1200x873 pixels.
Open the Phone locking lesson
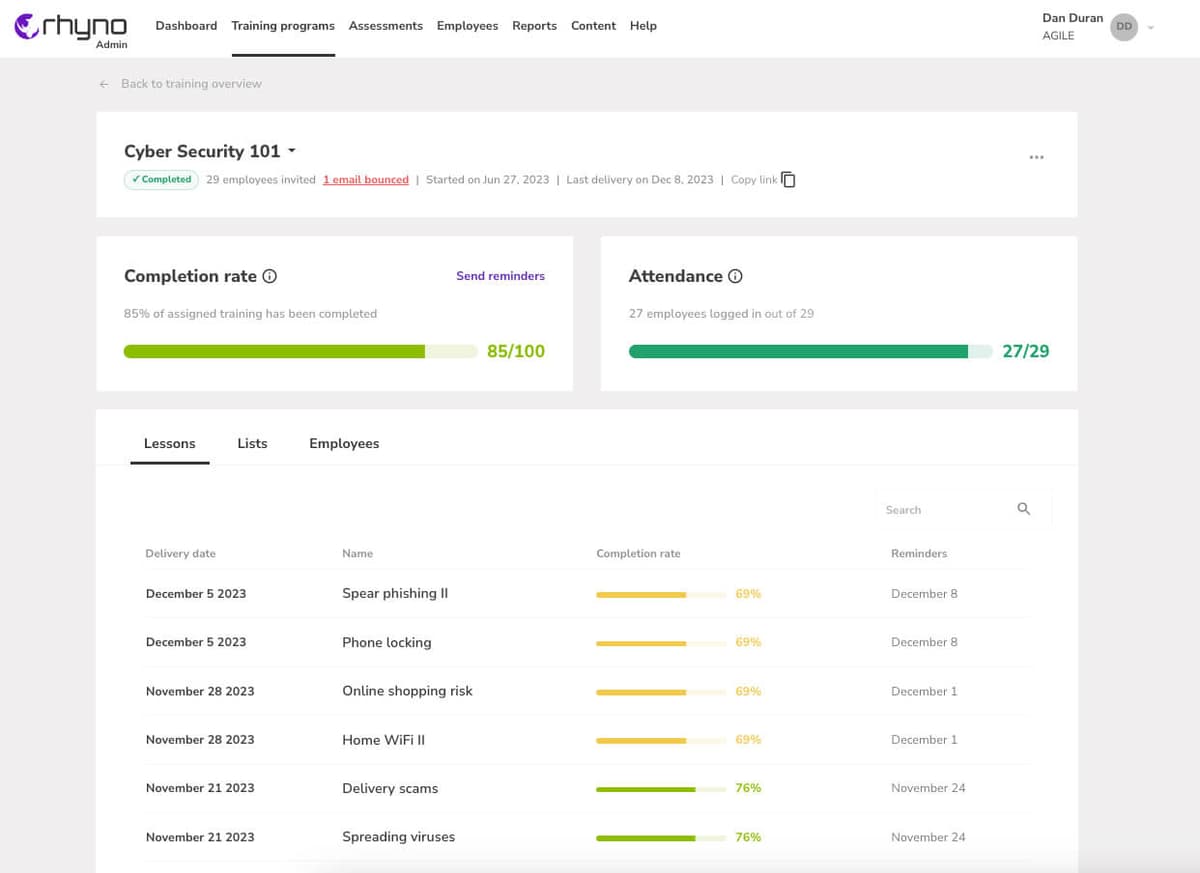[386, 642]
